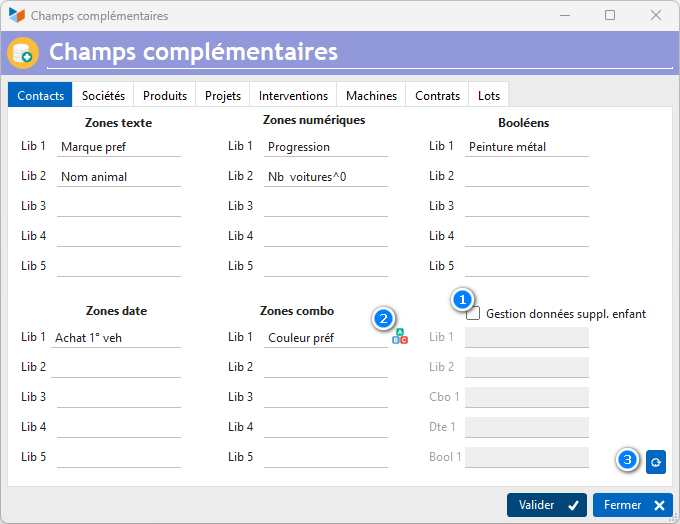Click the header database plus icon
The width and height of the screenshot is (680, 524).
[23, 53]
